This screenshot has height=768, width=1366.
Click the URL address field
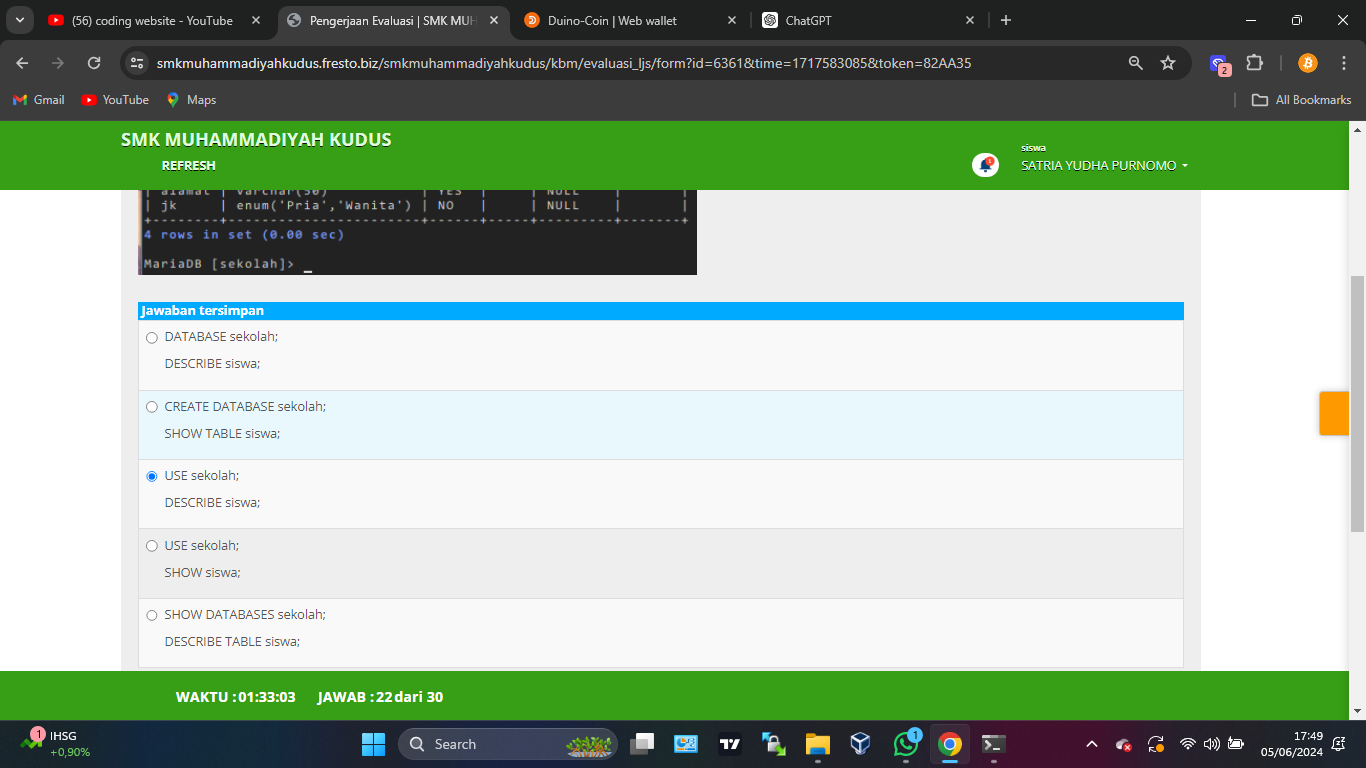[x=564, y=63]
